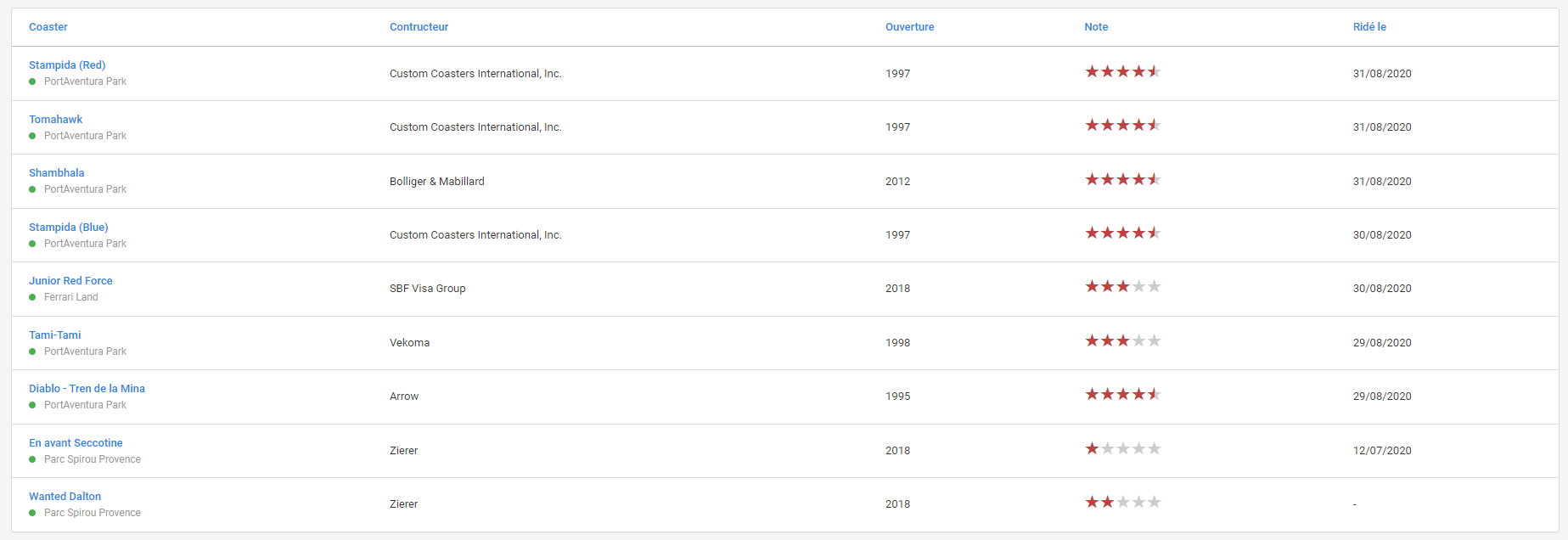Open the Tomahawk coaster link
Screen dimensions: 1568x540
pyautogui.click(x=55, y=120)
